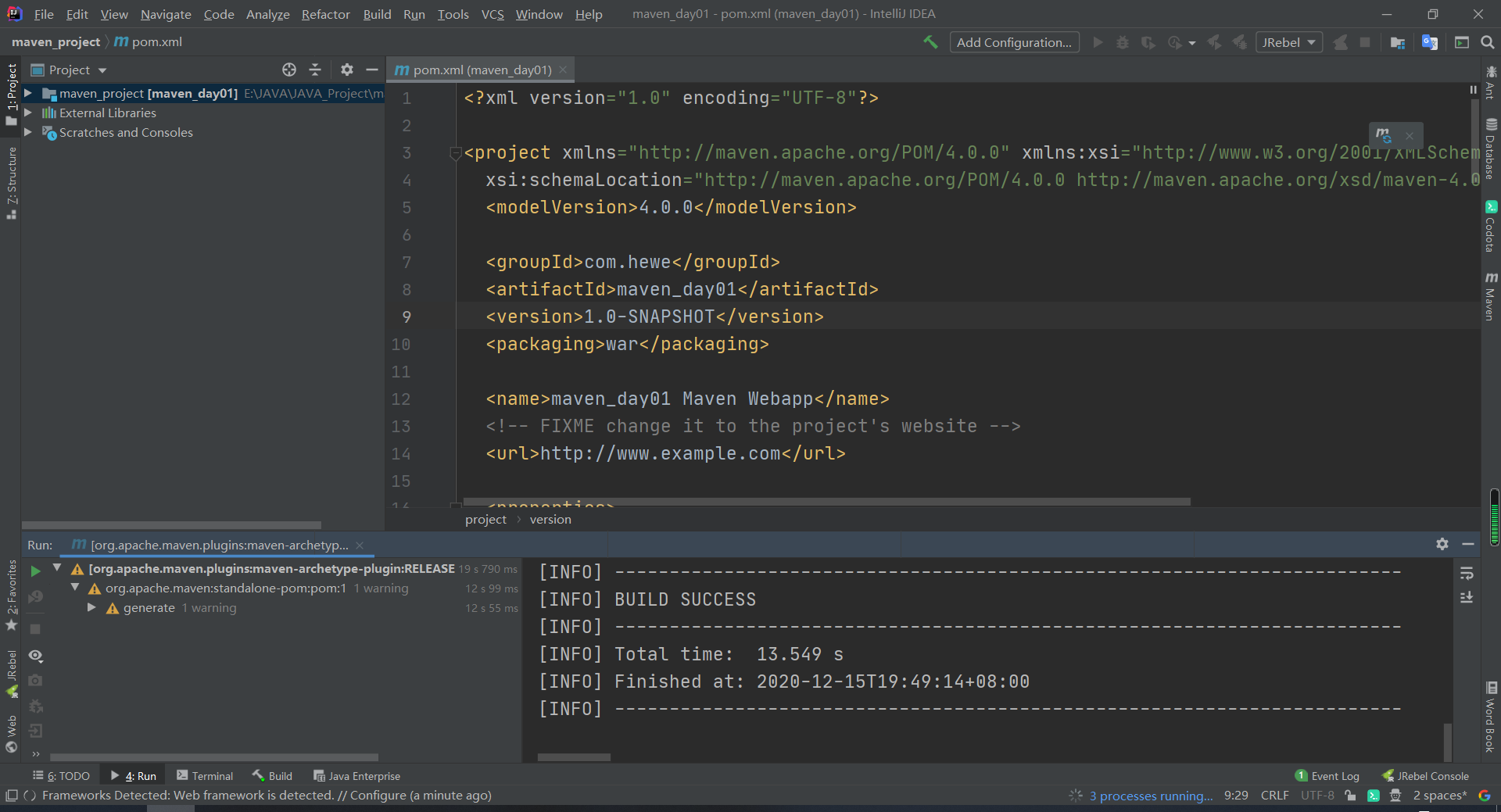The image size is (1501, 812).
Task: Toggle the eye view options in Run panel
Action: [x=35, y=656]
